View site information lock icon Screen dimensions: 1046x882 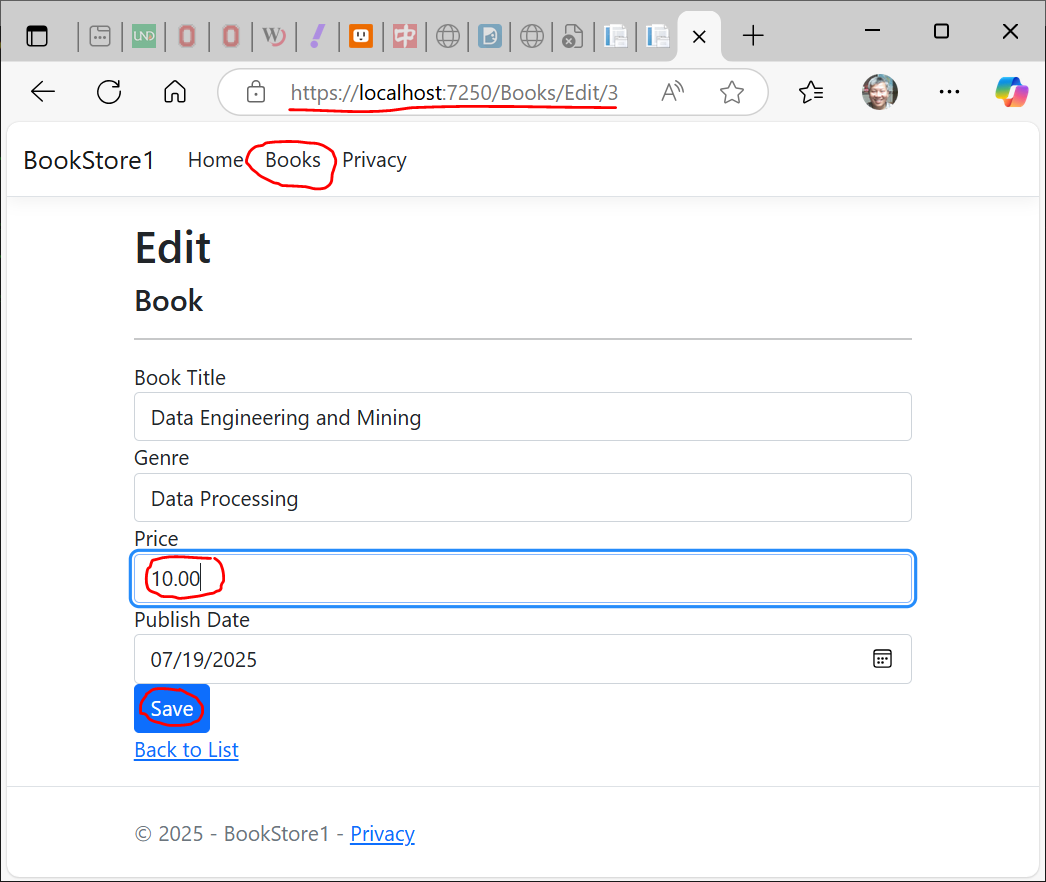click(255, 92)
